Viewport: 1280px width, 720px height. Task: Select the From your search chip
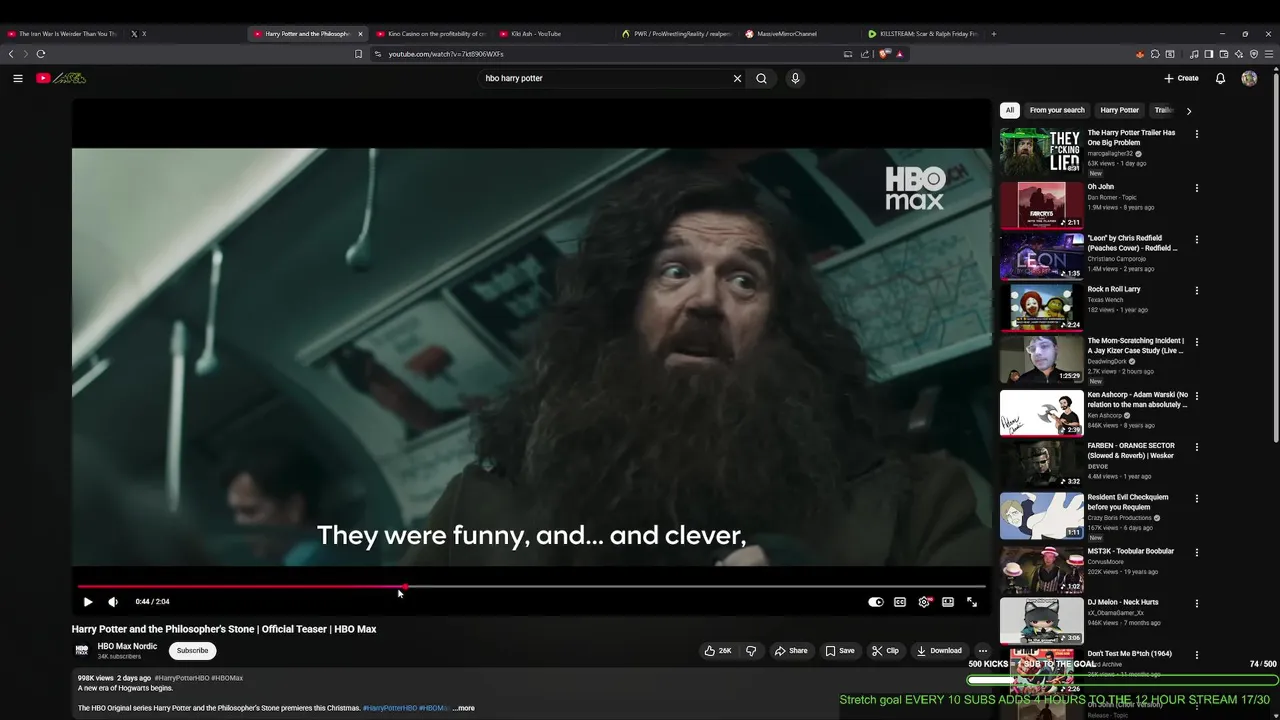pos(1057,110)
